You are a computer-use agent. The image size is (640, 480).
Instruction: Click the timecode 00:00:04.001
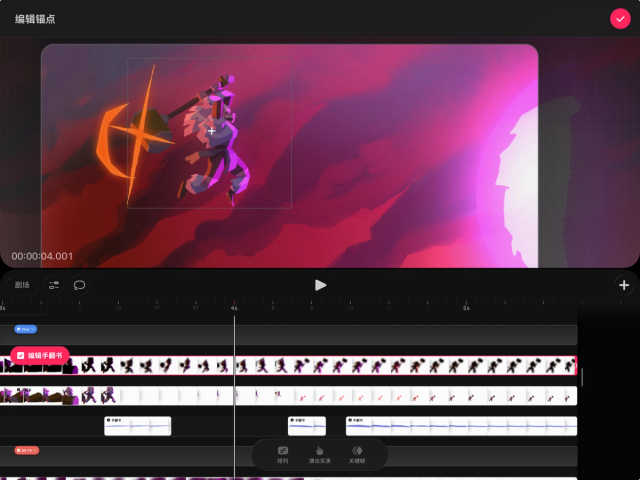42,256
